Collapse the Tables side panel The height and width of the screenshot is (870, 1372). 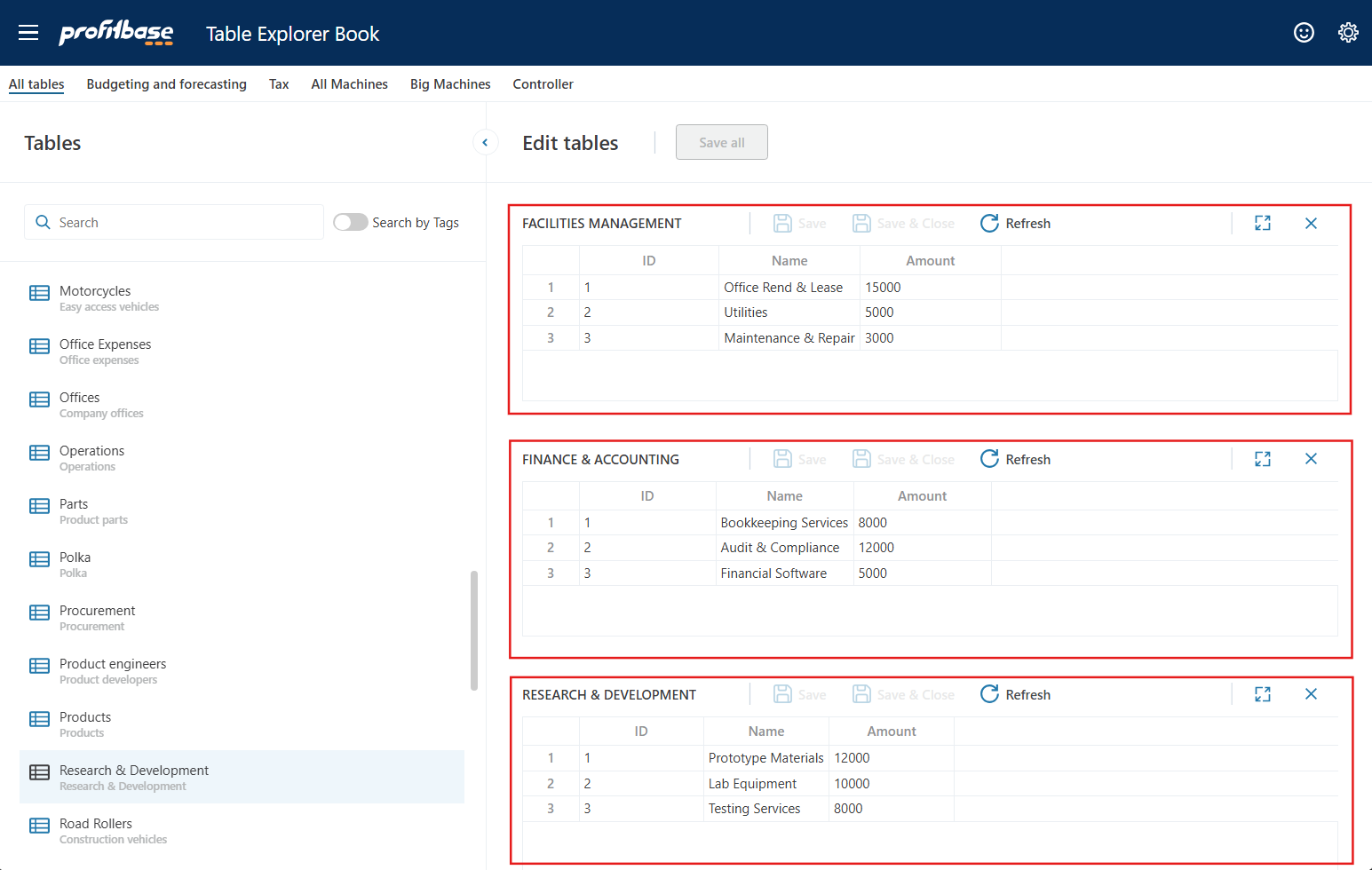pos(485,142)
